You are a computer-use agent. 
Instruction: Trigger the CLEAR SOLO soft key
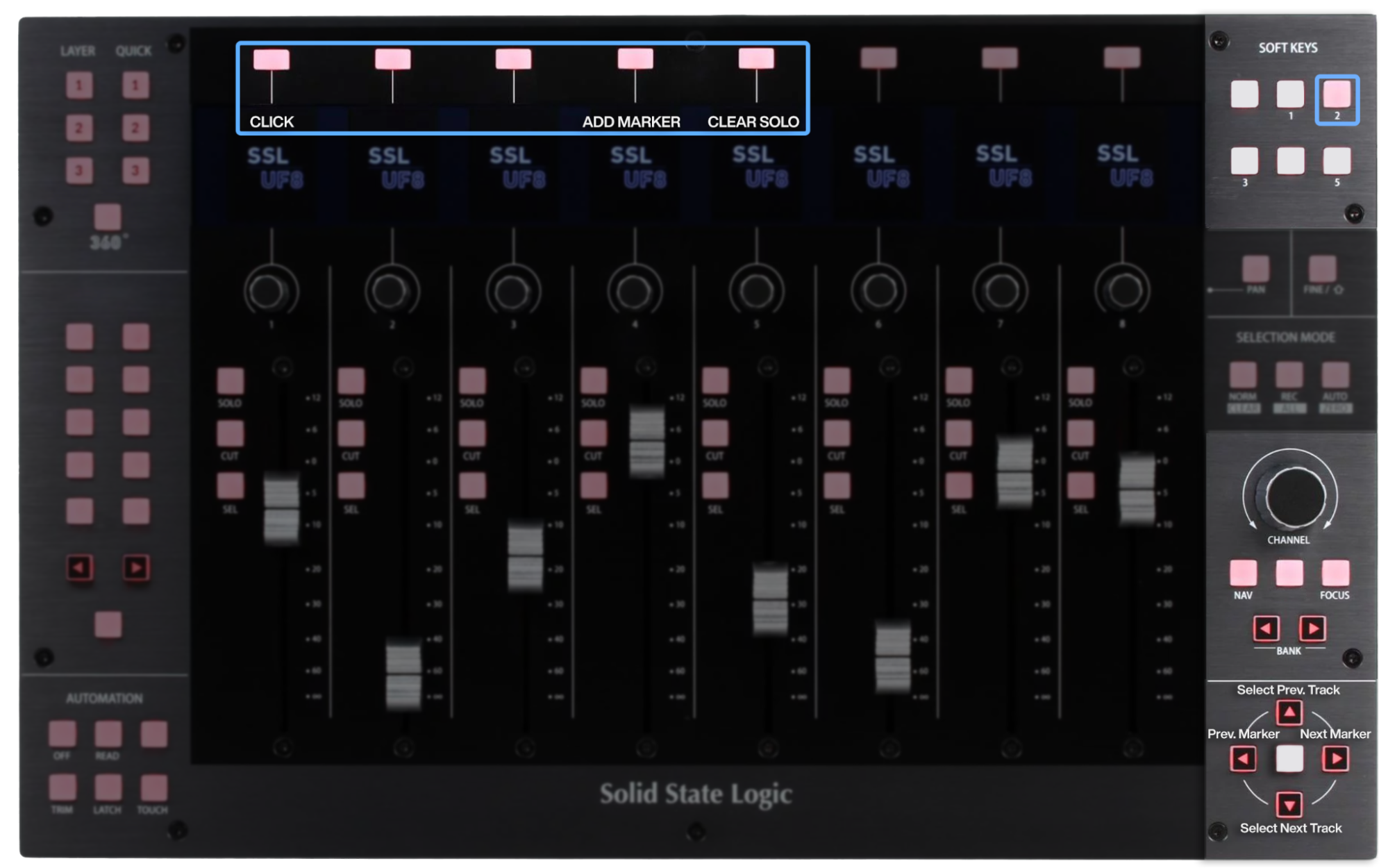click(756, 59)
